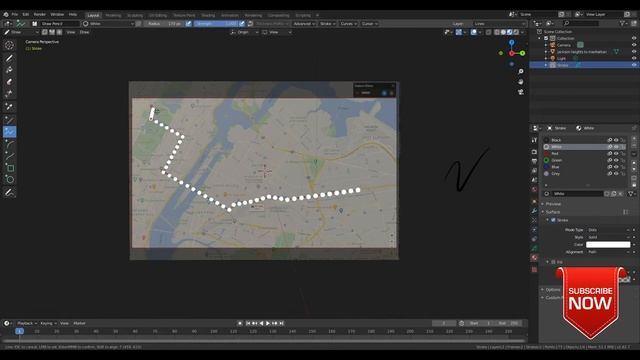Hide the Black material eye
640x360 pixels.
[x=616, y=140]
